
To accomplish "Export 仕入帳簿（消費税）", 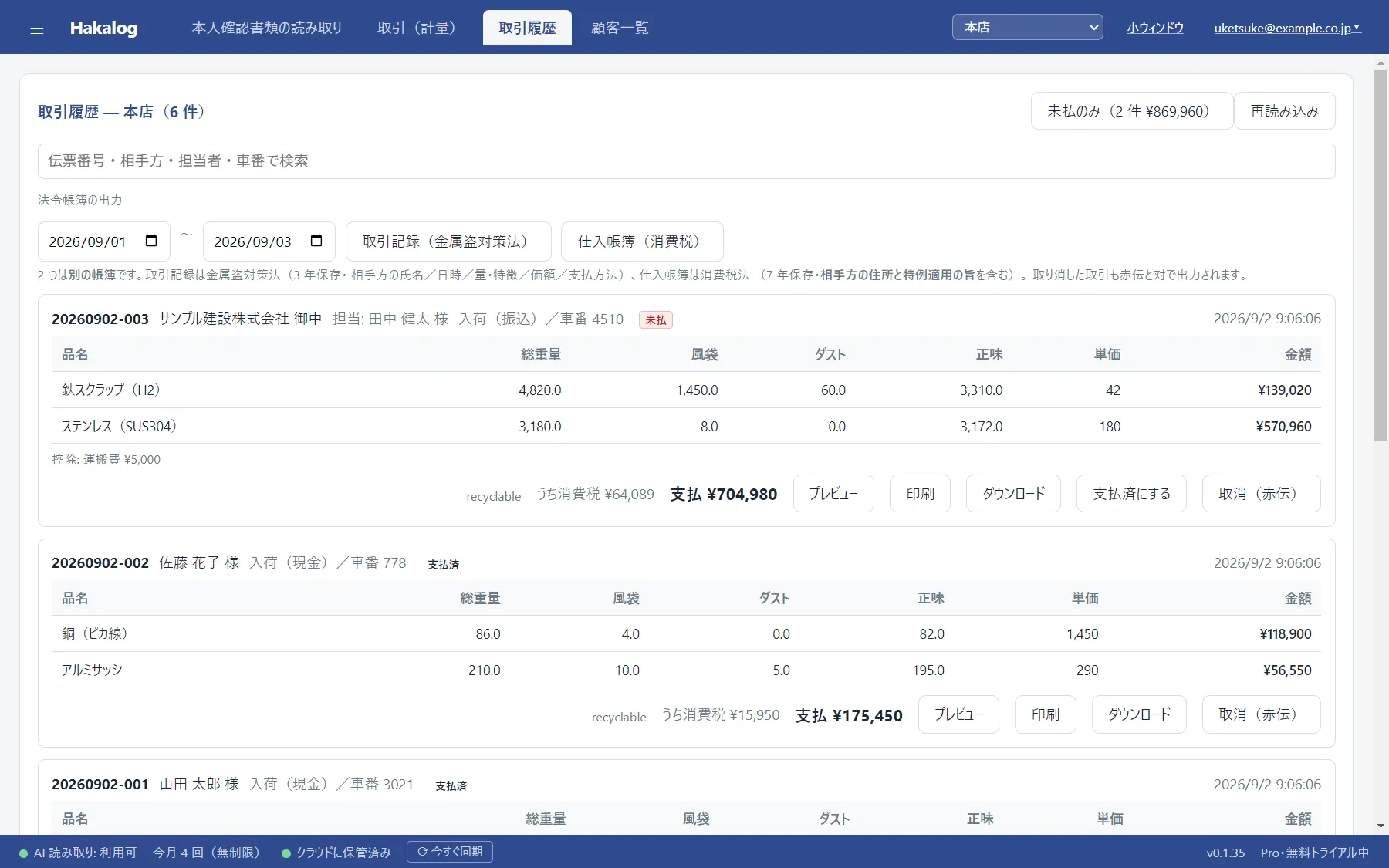I will [x=642, y=241].
